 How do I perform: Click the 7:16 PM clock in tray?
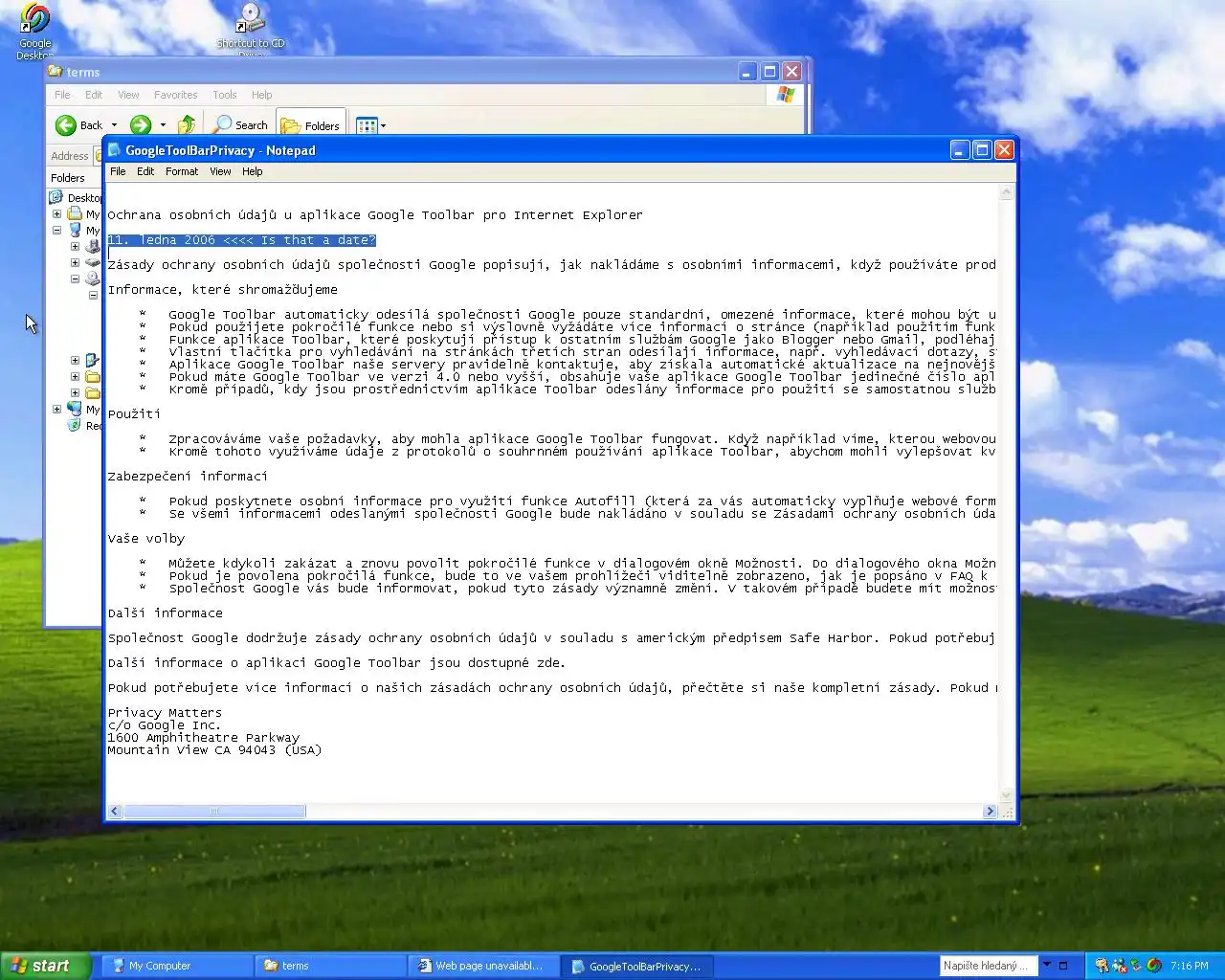(x=1190, y=966)
